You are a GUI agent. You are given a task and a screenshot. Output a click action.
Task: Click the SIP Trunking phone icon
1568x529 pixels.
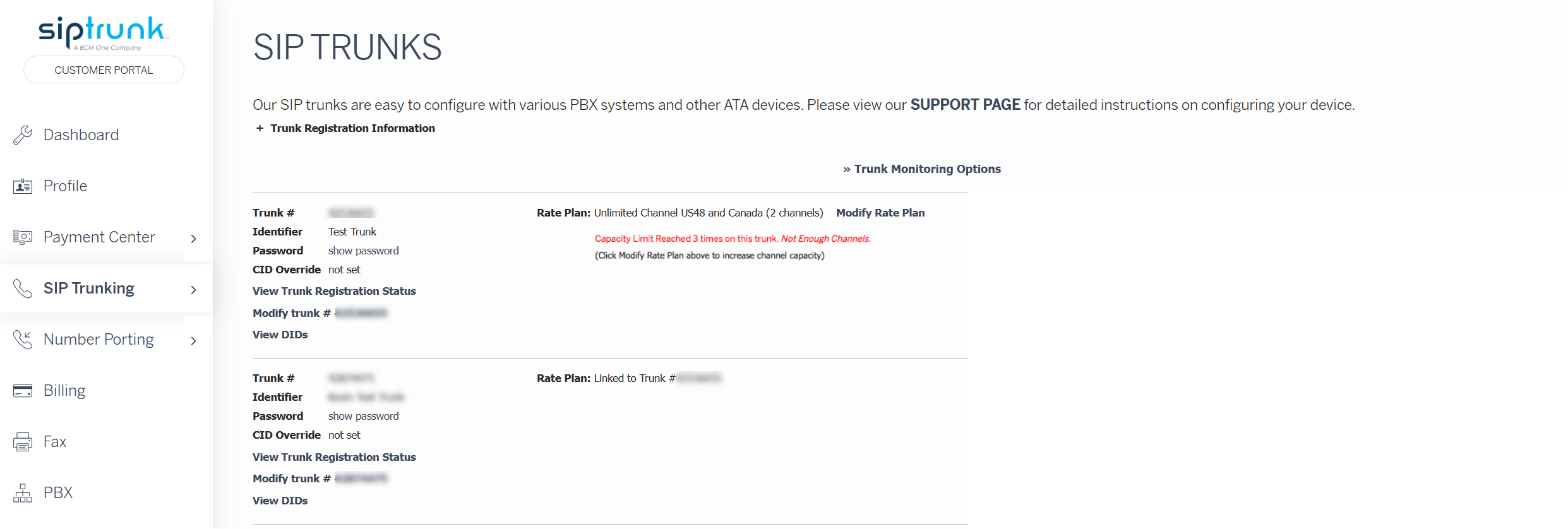pyautogui.click(x=23, y=288)
